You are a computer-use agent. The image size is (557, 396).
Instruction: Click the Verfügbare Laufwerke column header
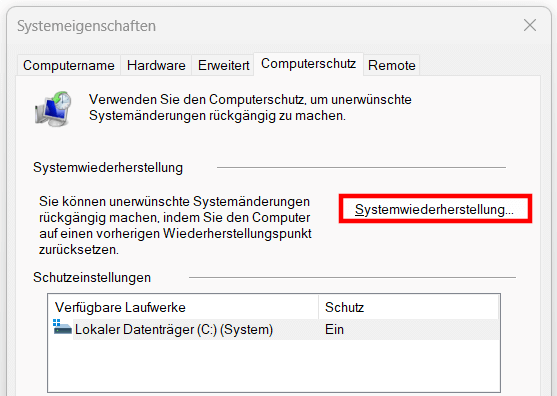(184, 307)
